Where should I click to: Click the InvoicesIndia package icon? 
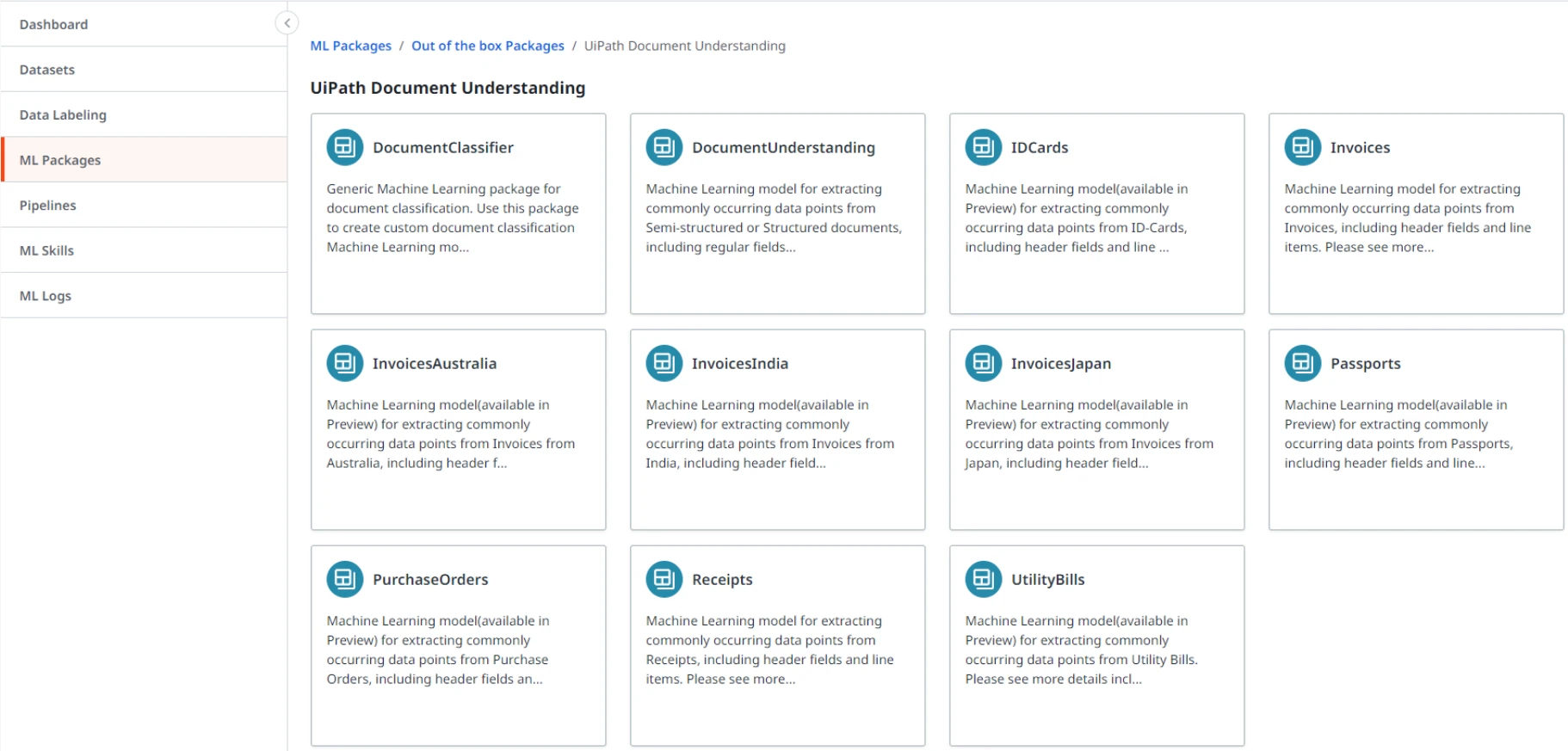[664, 363]
